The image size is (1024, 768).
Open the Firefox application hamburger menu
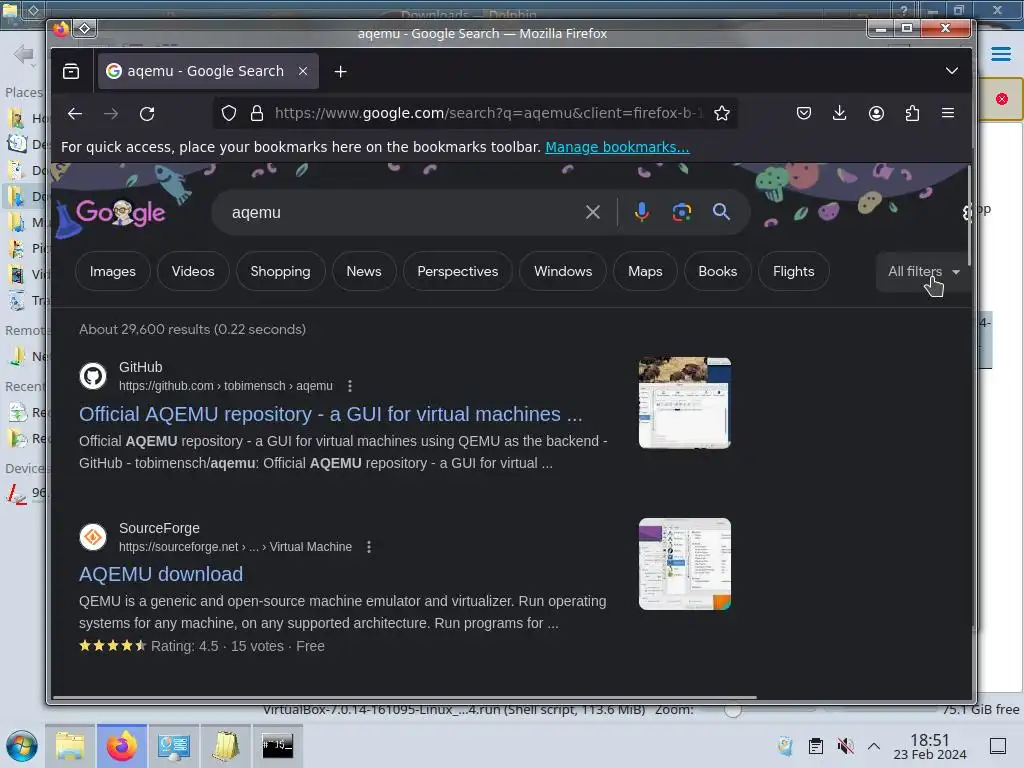point(948,114)
